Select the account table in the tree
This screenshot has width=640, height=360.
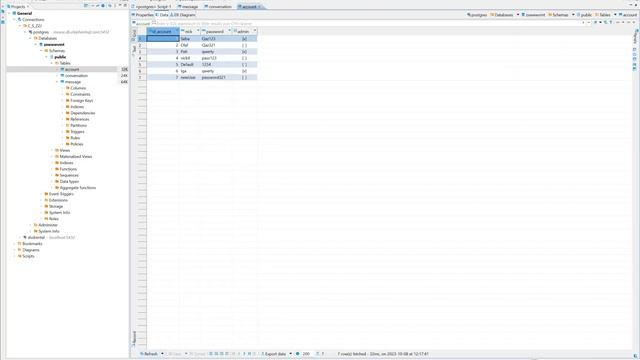point(72,69)
